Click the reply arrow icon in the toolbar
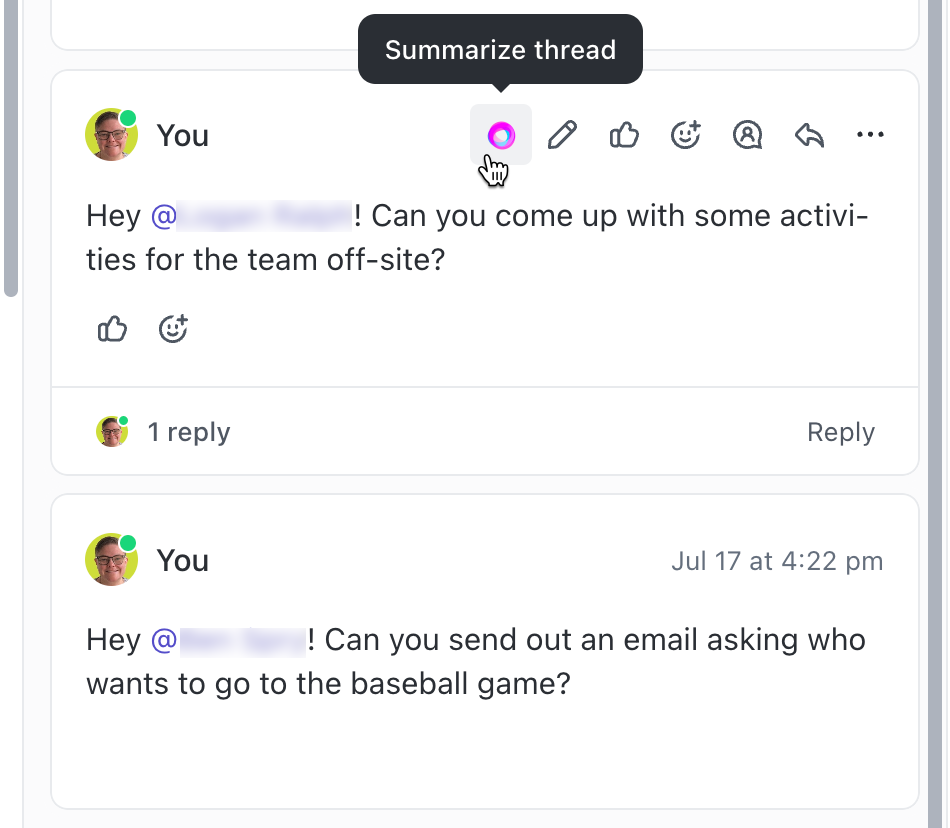This screenshot has width=950, height=828. pos(809,135)
